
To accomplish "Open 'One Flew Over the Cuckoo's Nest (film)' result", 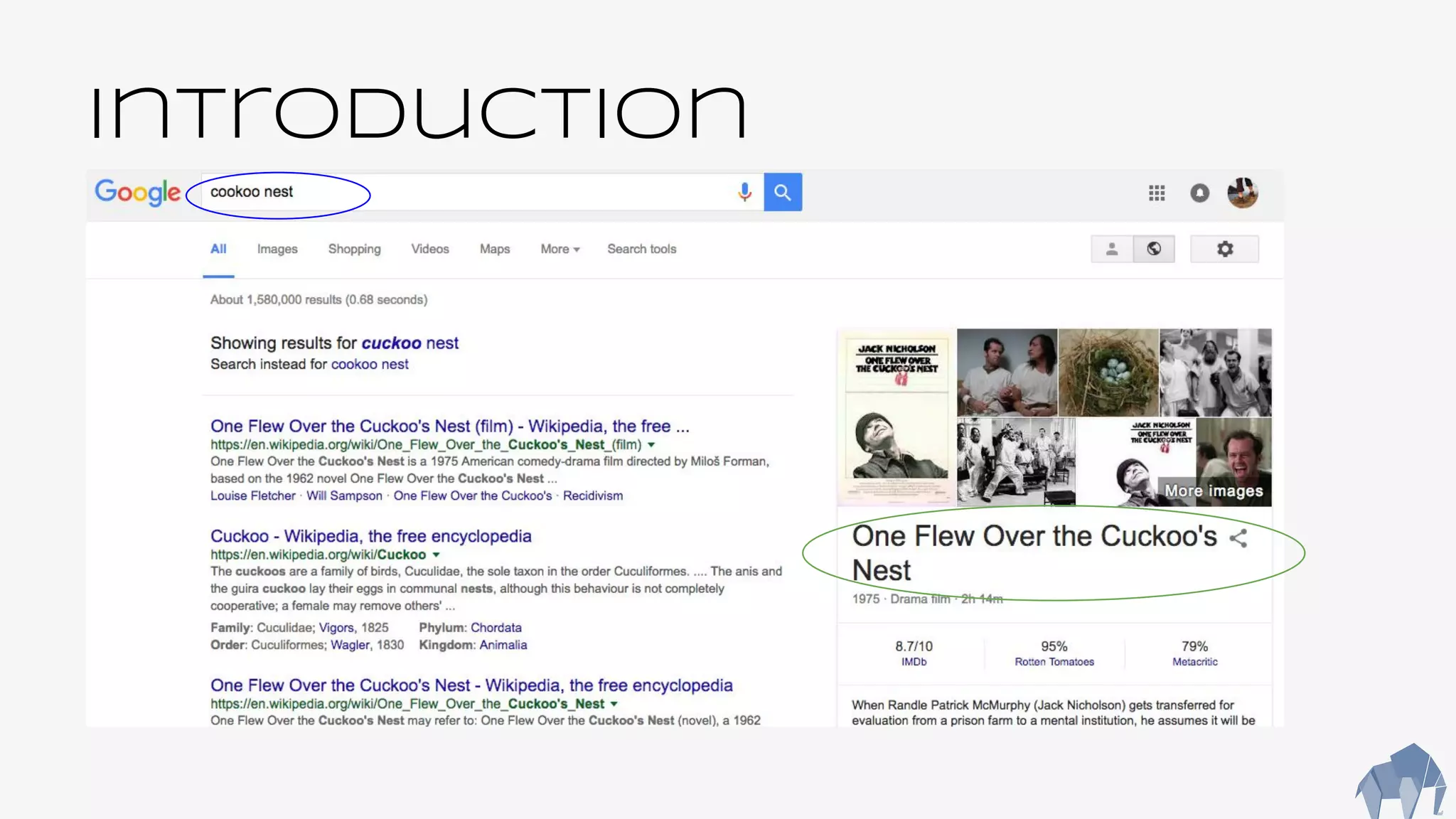I will click(449, 426).
